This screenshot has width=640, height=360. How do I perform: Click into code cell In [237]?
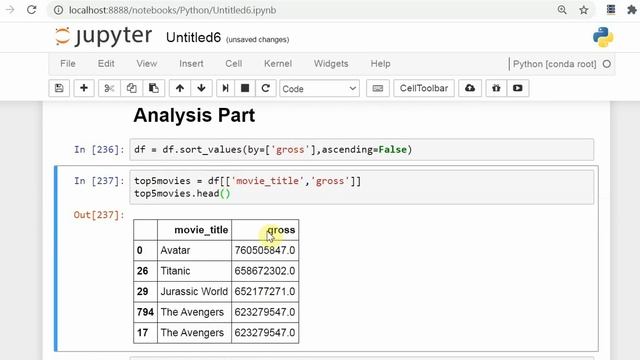tap(362, 187)
